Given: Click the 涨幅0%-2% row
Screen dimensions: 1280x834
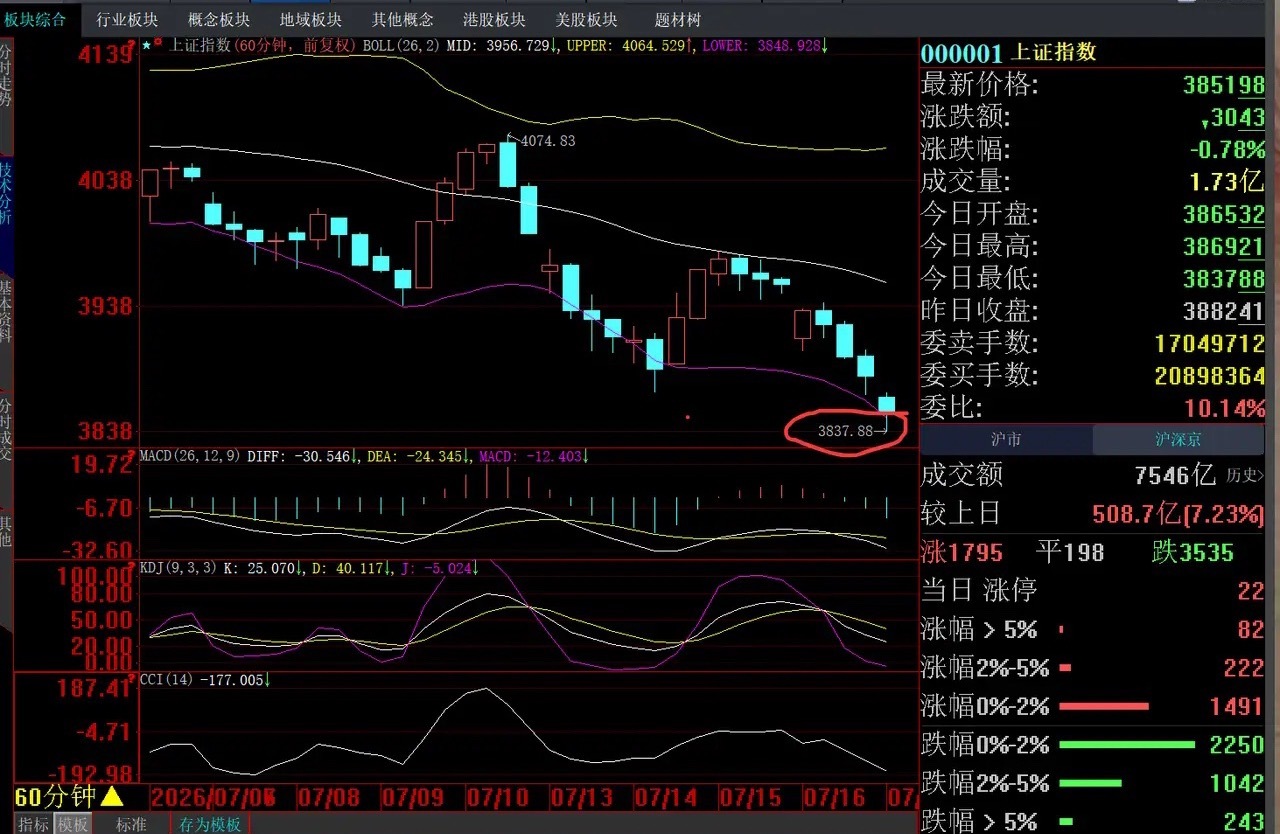Looking at the screenshot, I should (x=1092, y=707).
